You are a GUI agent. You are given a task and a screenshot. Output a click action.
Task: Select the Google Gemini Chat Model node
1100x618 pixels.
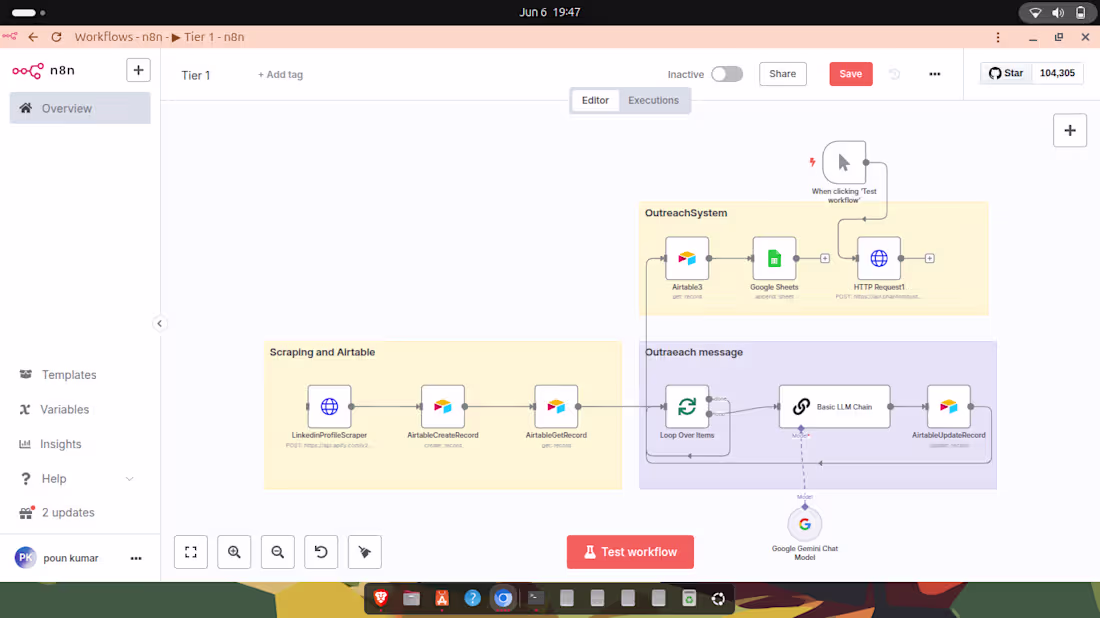[804, 523]
